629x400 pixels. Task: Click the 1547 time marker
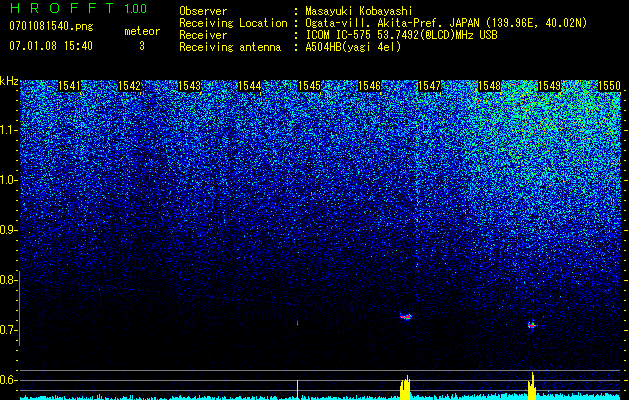(x=430, y=86)
